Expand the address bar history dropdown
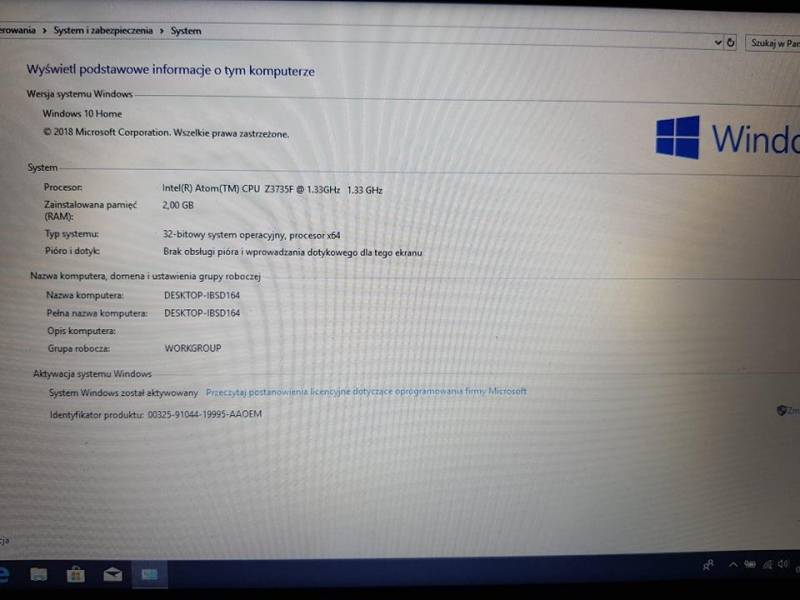 click(x=718, y=42)
